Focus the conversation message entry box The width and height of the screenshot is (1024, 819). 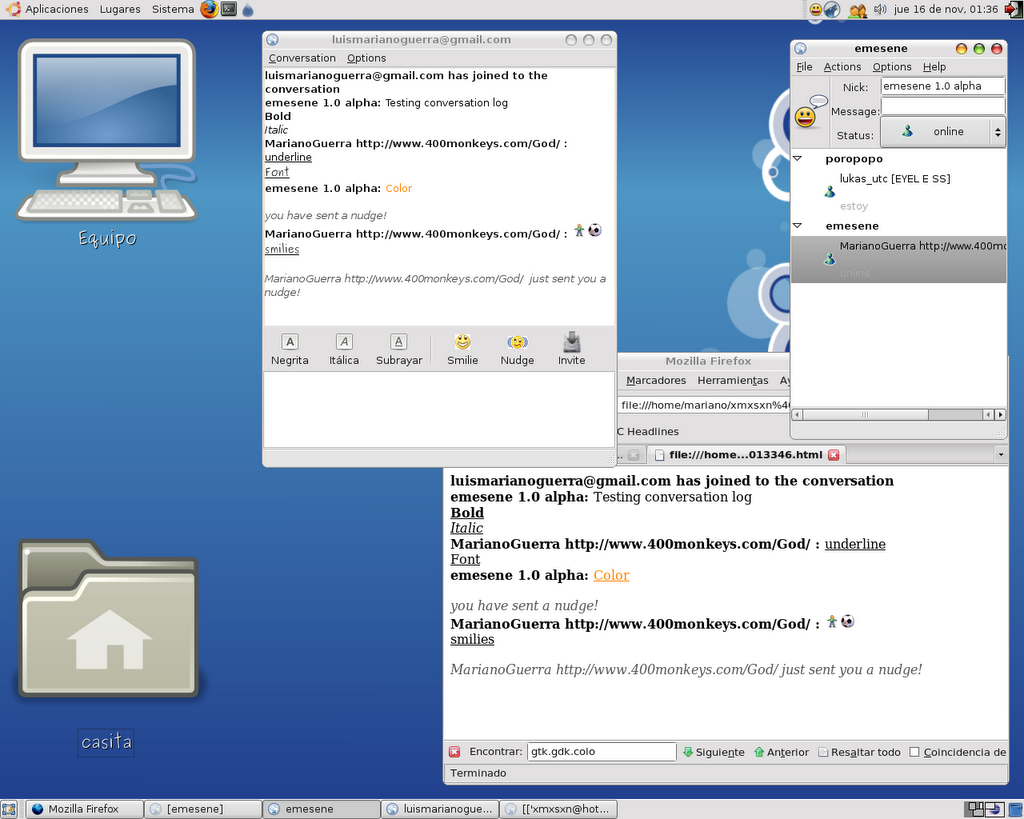pos(439,410)
